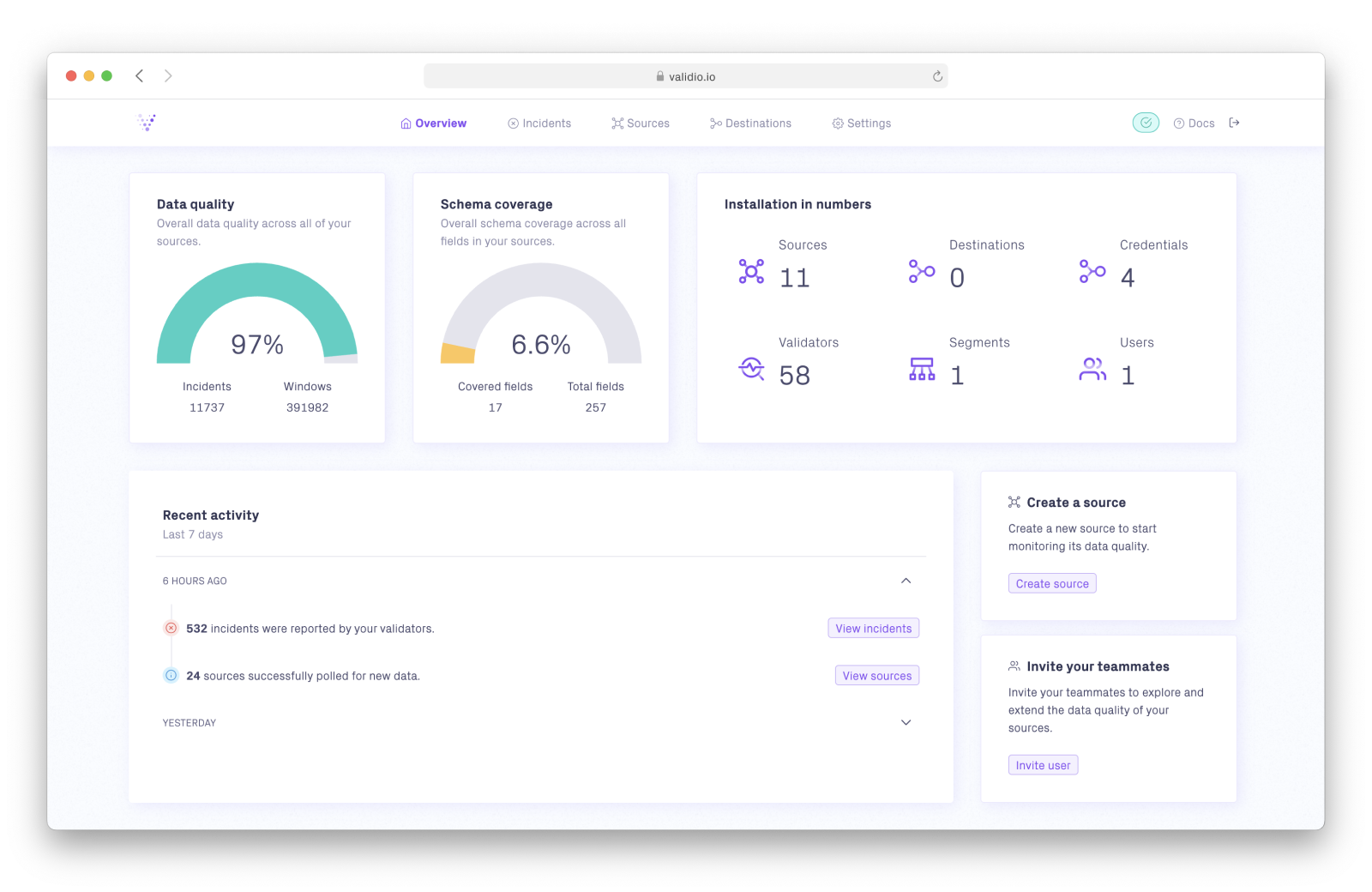Click the Users count icon
This screenshot has width=1372, height=892.
click(1092, 369)
